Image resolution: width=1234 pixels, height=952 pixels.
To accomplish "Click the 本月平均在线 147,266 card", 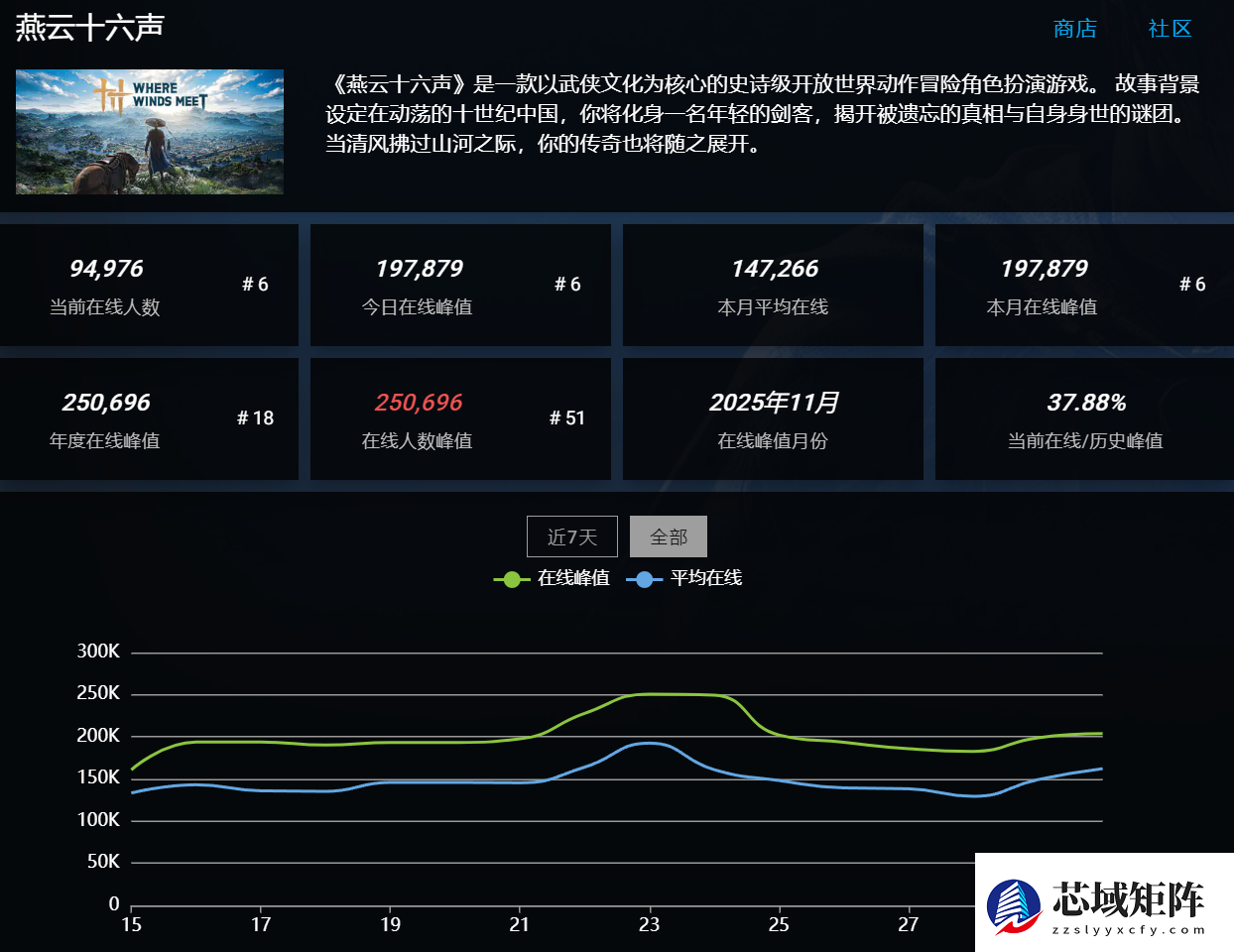I will tap(773, 286).
